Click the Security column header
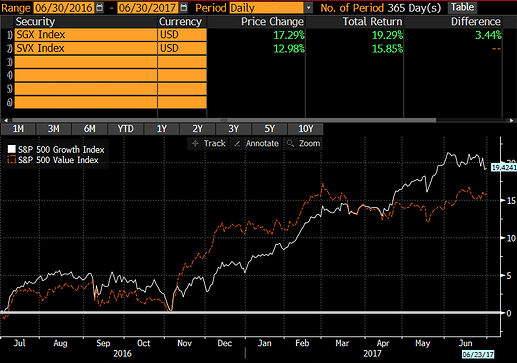Image resolution: width=517 pixels, height=363 pixels. [x=35, y=22]
